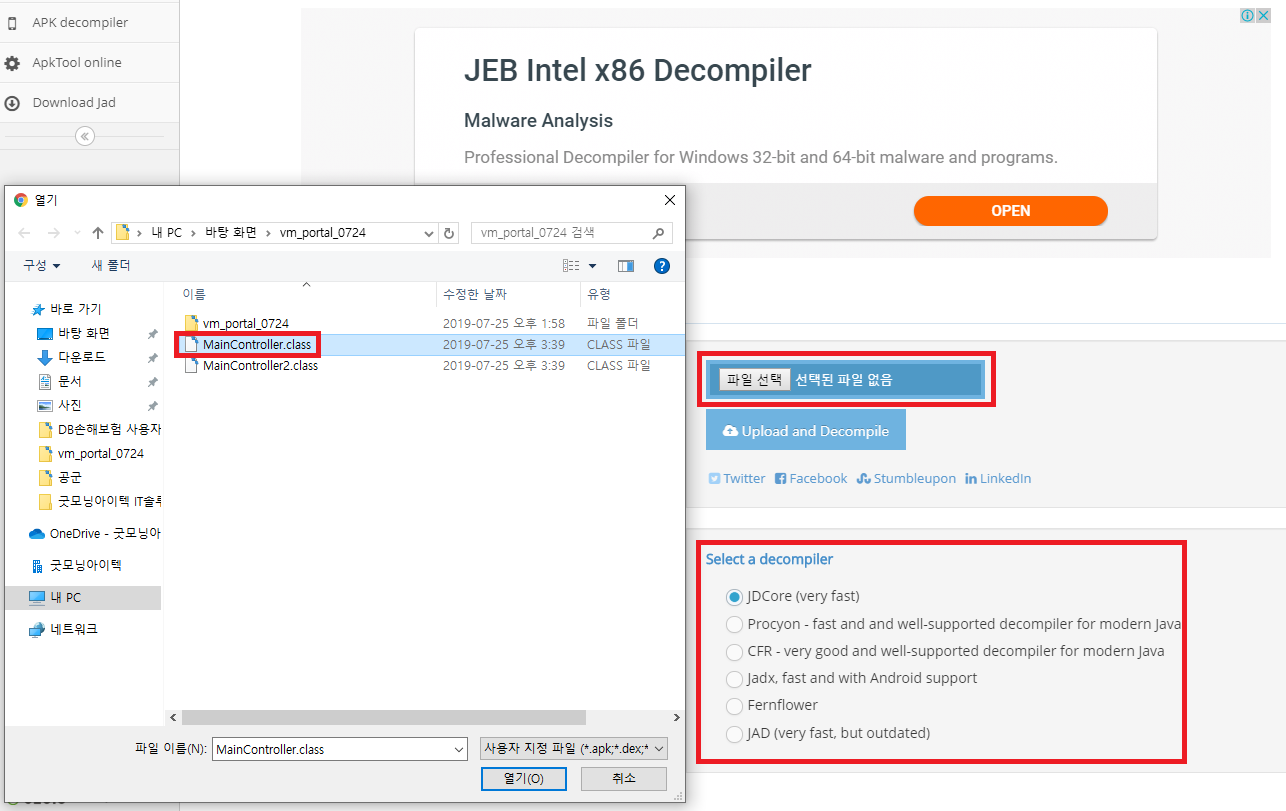1286x811 pixels.
Task: Share on Stumbleupon link
Action: [906, 479]
